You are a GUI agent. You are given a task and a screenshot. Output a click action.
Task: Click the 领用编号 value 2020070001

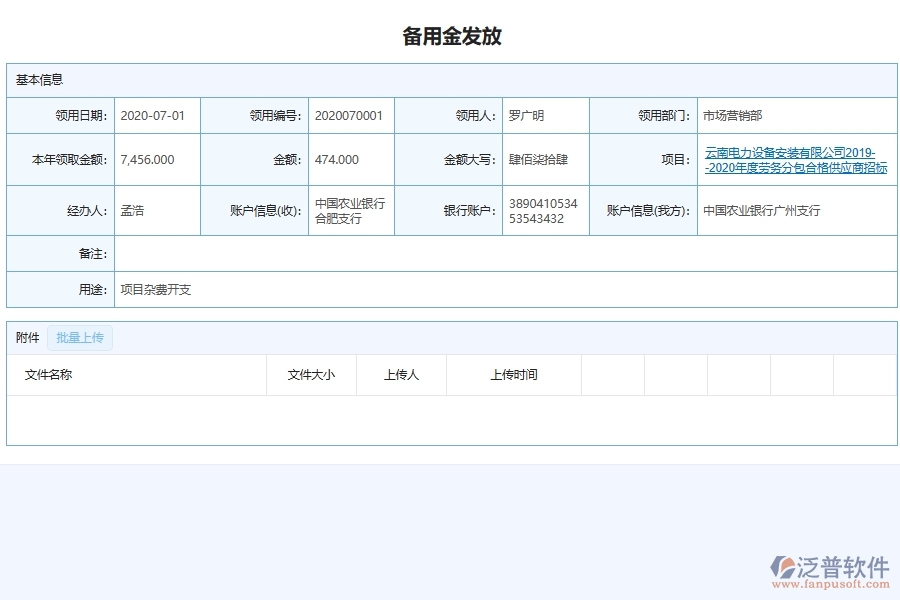pos(351,115)
